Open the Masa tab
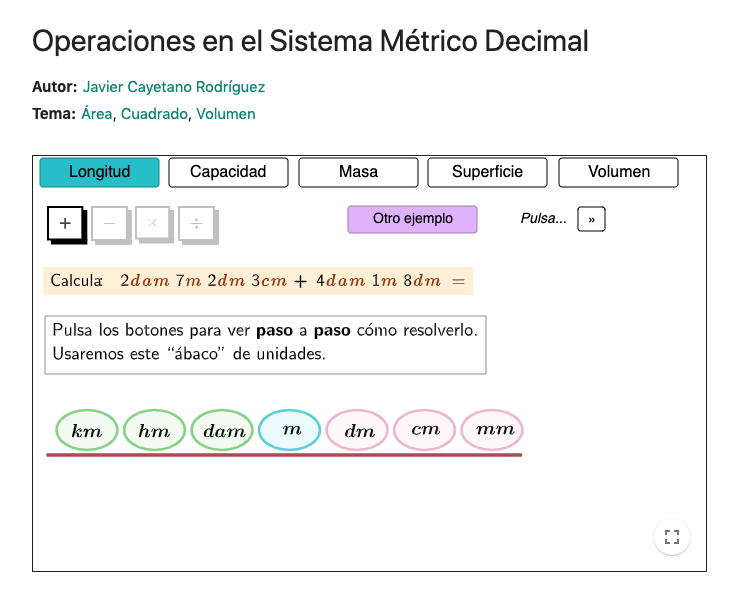This screenshot has width=744, height=610. click(358, 172)
